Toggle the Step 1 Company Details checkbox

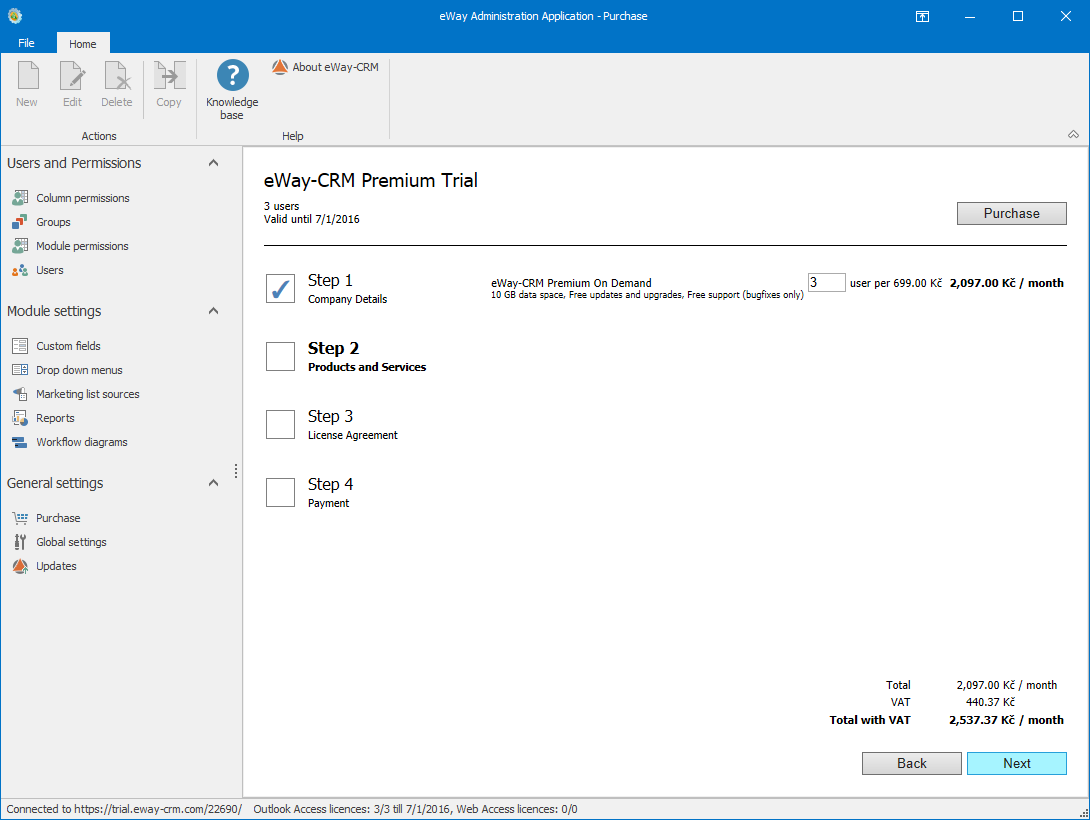pyautogui.click(x=280, y=288)
